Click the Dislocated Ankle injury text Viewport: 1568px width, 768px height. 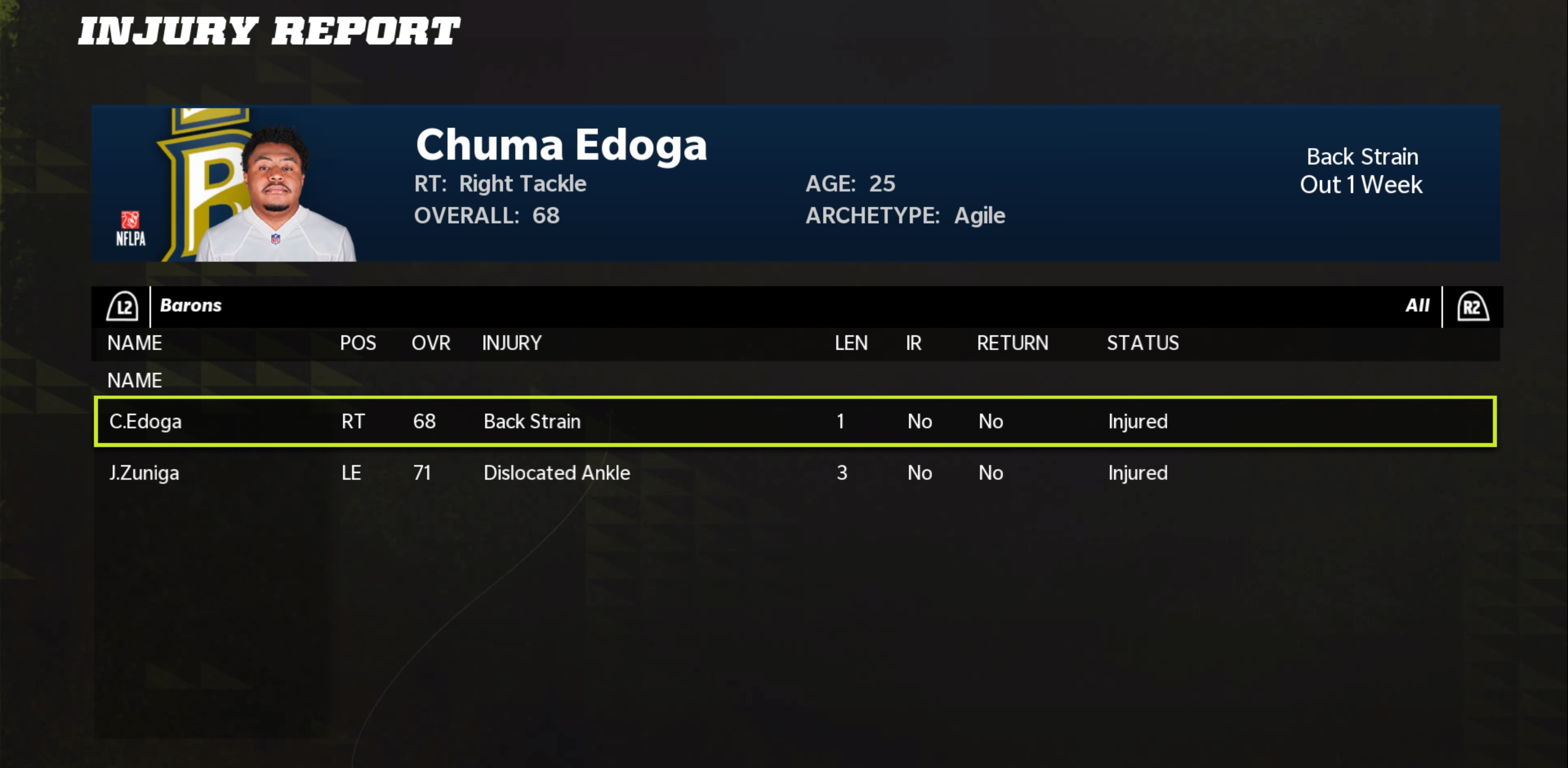(556, 473)
